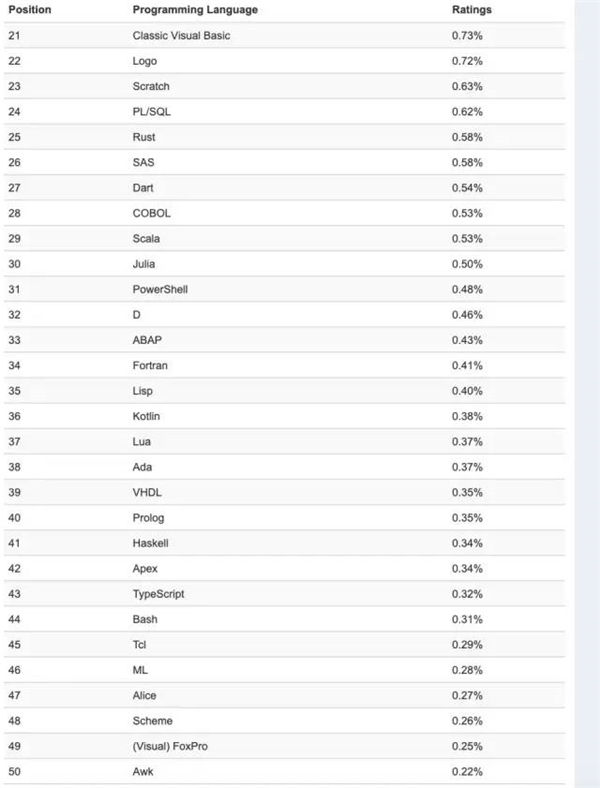600x788 pixels.
Task: Click position number 36
Action: (x=15, y=416)
